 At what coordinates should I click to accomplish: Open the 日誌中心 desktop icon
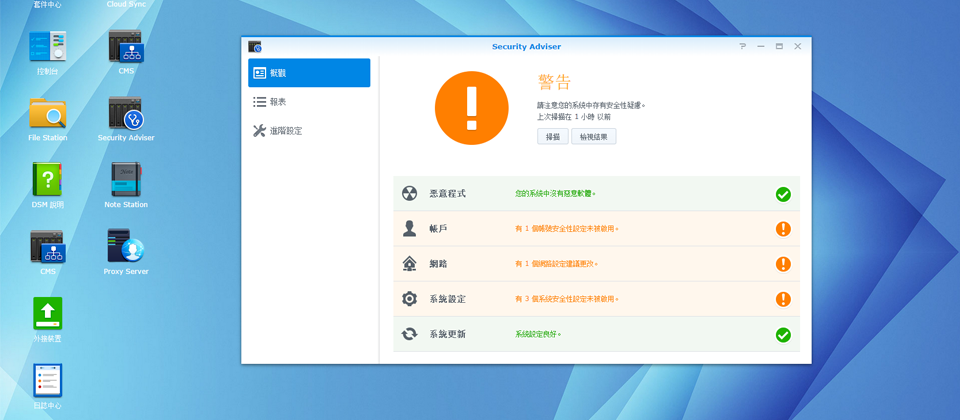[48, 380]
